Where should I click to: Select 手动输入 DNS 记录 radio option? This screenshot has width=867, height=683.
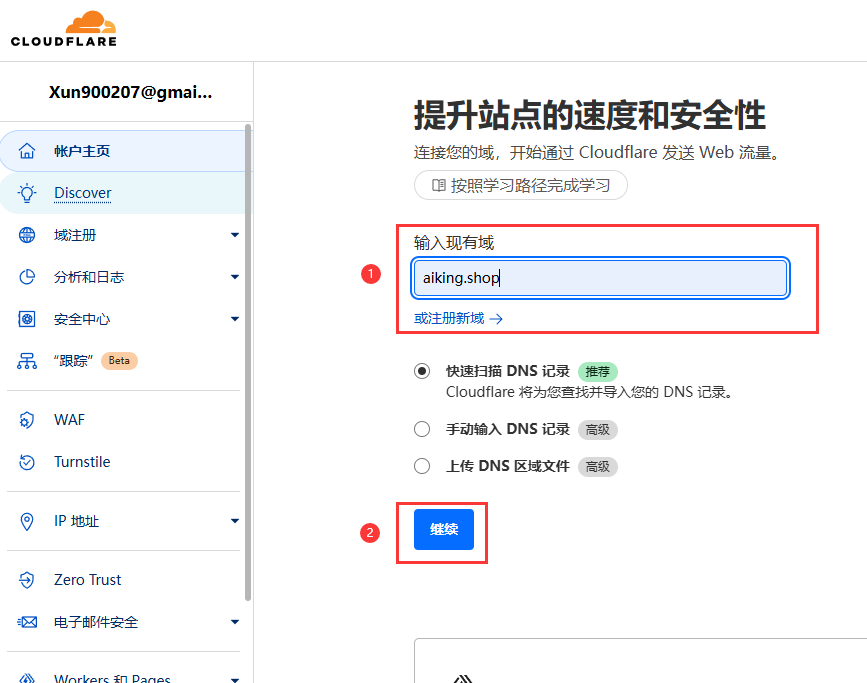point(422,429)
